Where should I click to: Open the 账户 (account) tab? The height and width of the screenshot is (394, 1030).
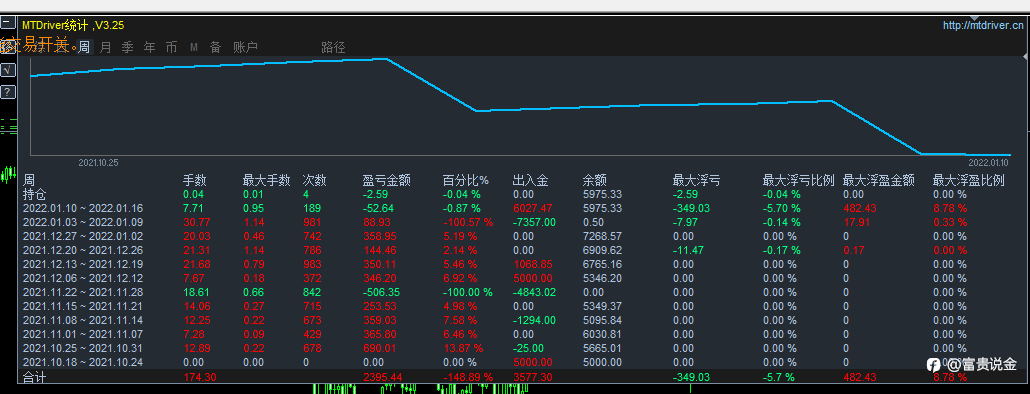tap(245, 47)
